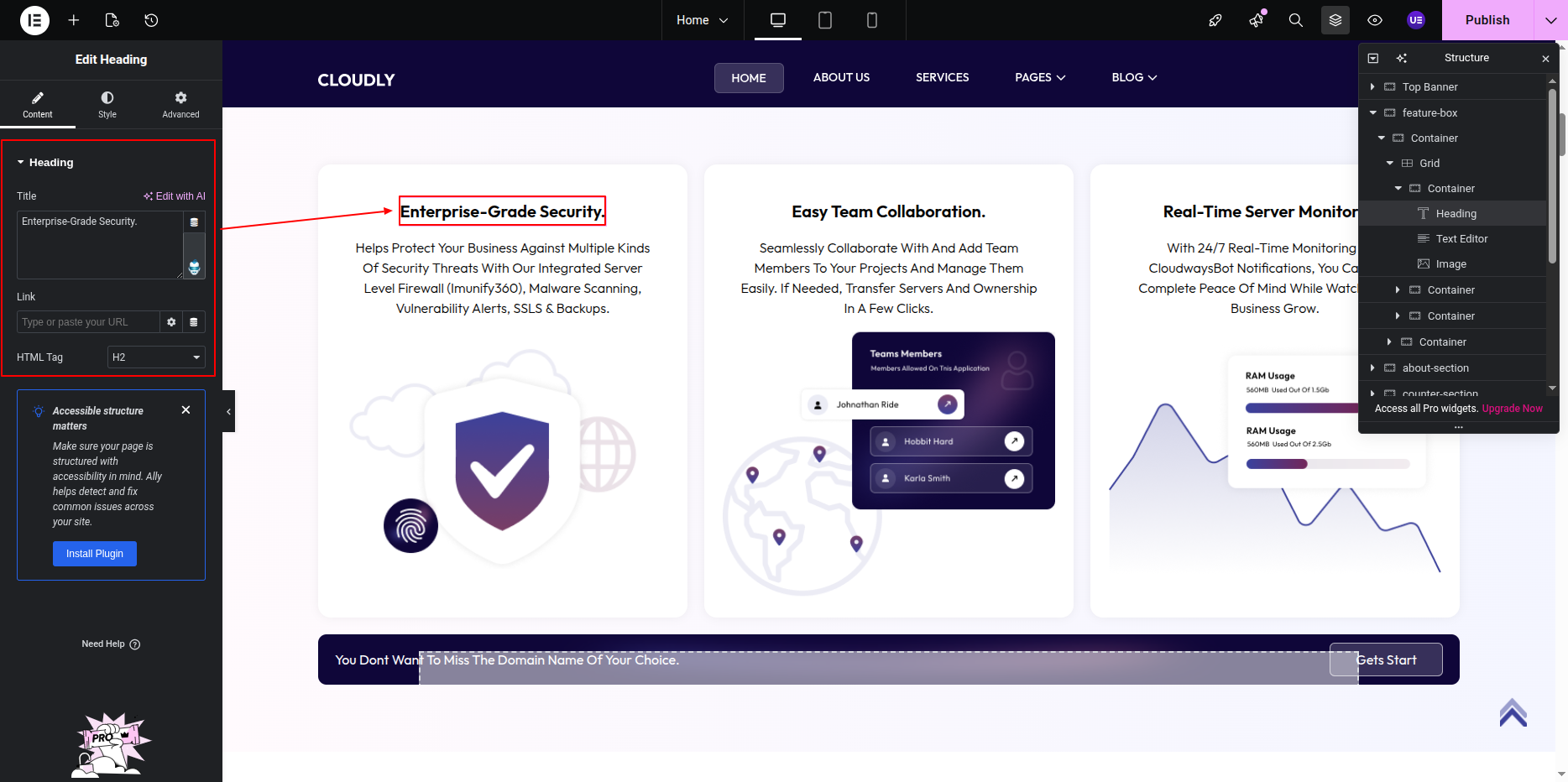Open the HTML Tag dropdown
Viewport: 1568px width, 782px height.
tap(157, 357)
